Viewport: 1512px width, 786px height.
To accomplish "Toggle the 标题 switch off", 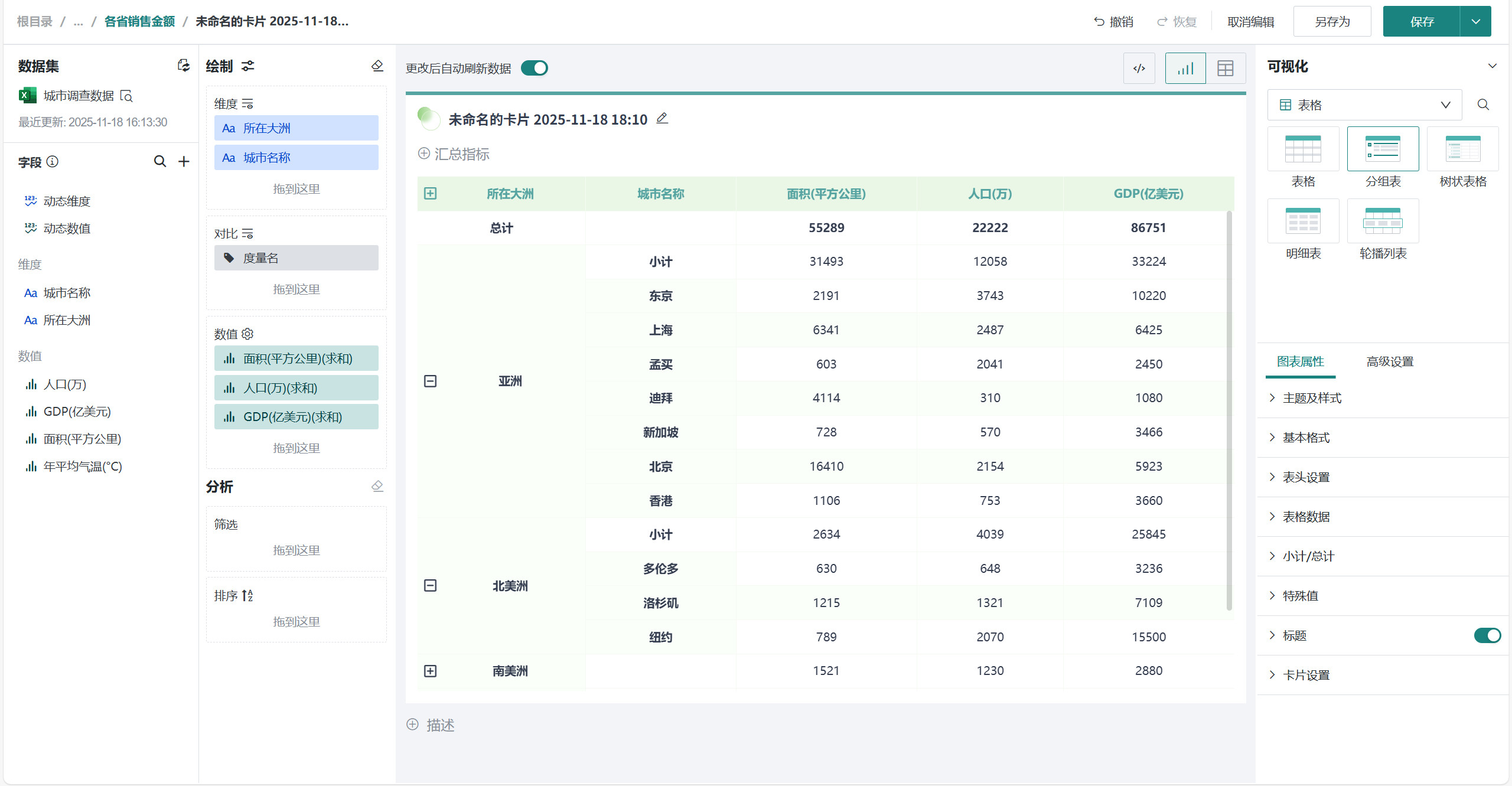I will click(1487, 635).
